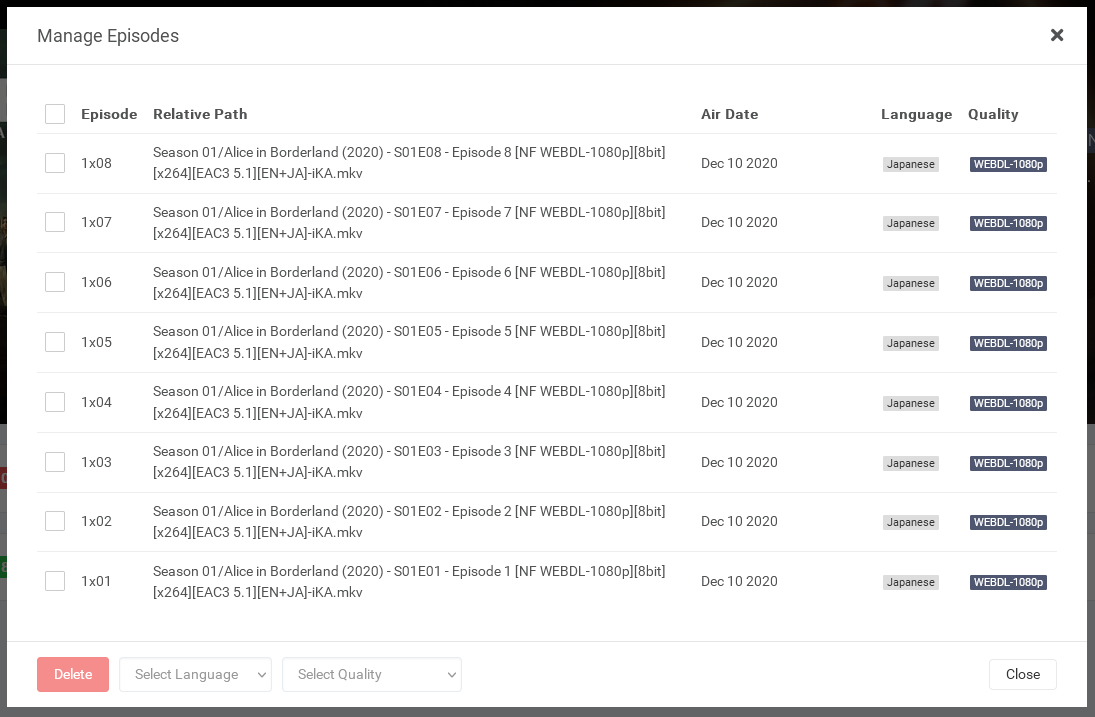Click the Japanese language label on episode 1x01

[x=910, y=582]
